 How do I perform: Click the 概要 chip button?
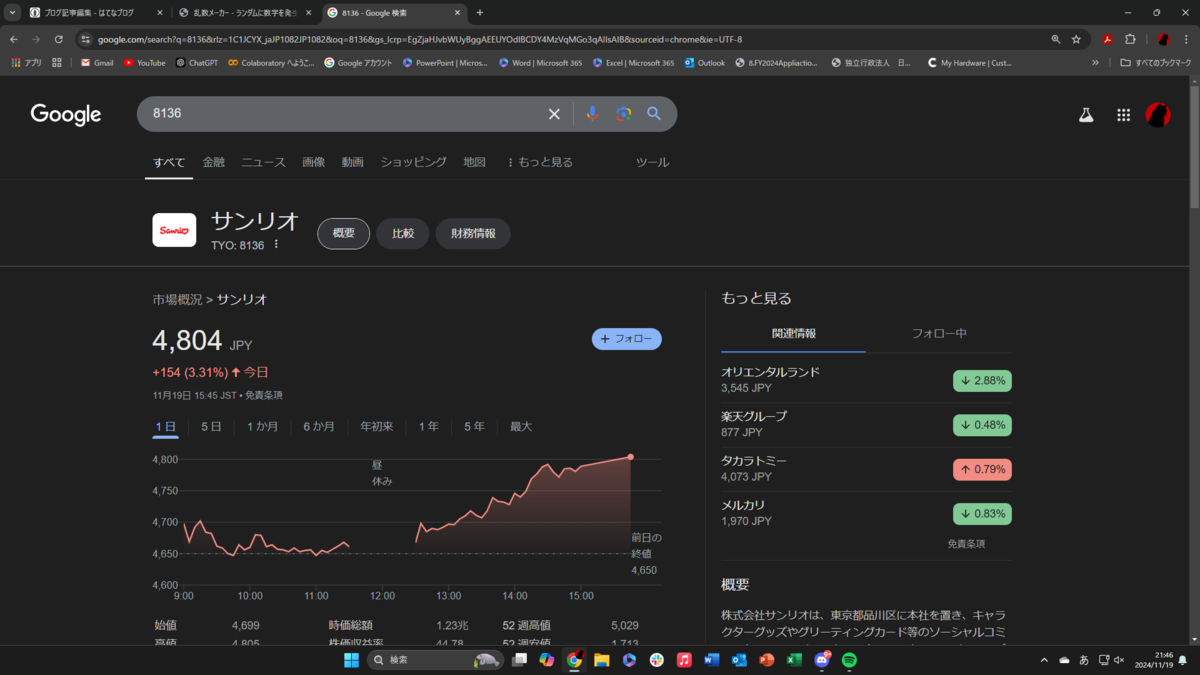(344, 233)
